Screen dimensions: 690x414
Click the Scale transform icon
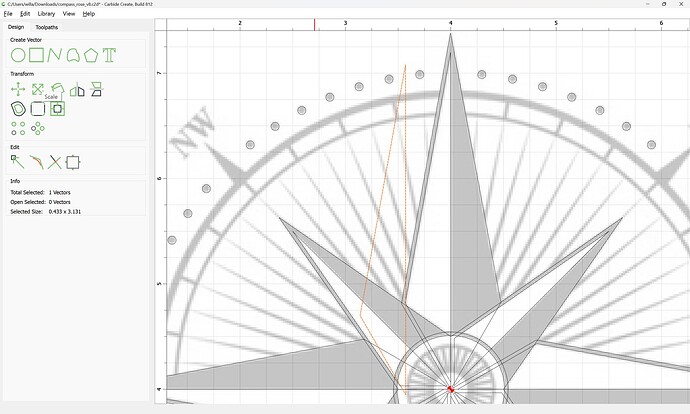click(37, 90)
